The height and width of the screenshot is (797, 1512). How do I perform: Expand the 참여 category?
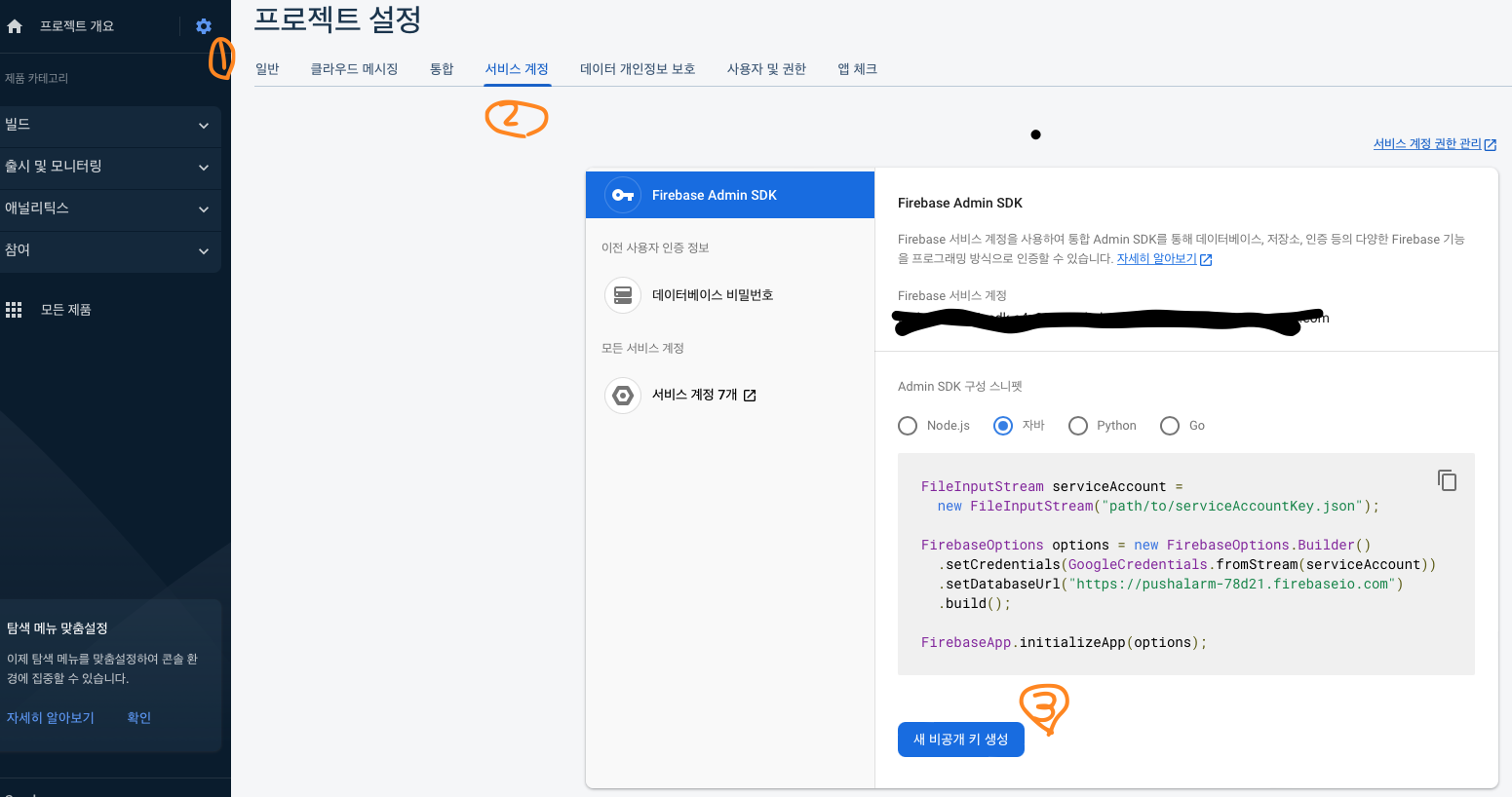[110, 251]
